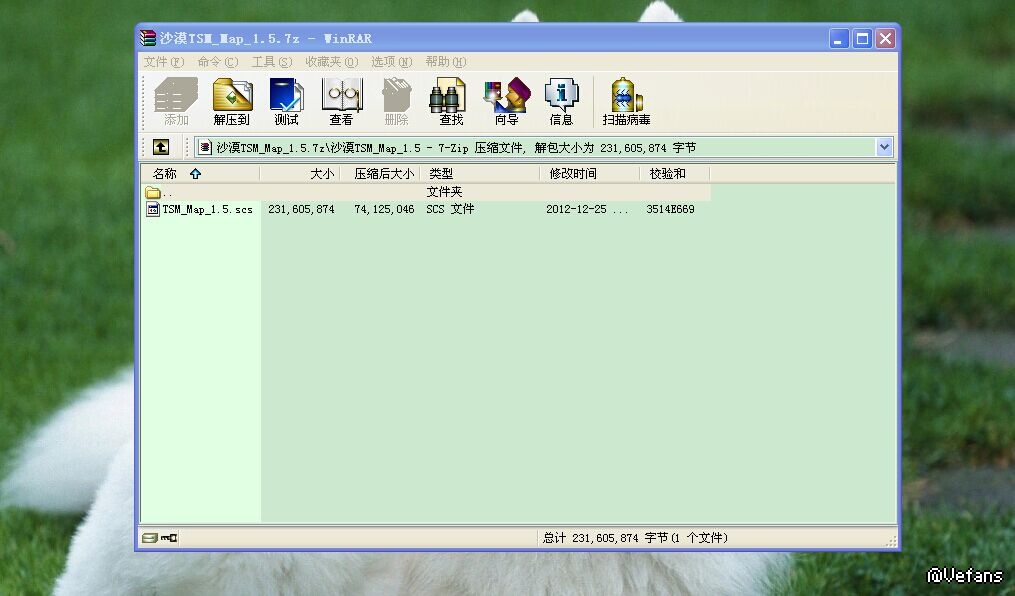The height and width of the screenshot is (596, 1015).
Task: Open the View (查看) file icon
Action: point(341,102)
